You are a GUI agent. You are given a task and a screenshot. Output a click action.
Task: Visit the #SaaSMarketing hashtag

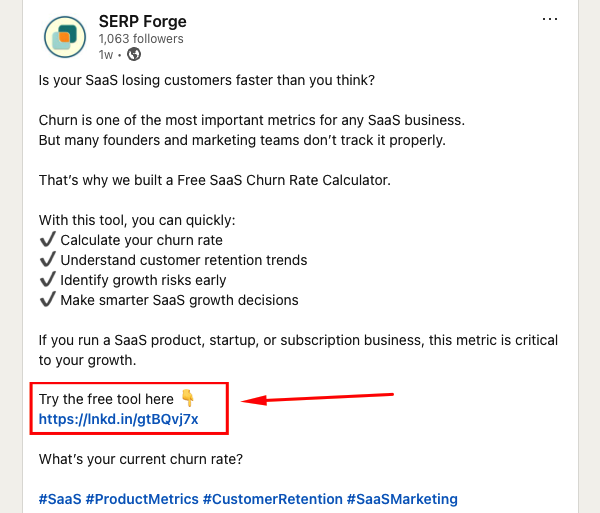click(x=402, y=498)
